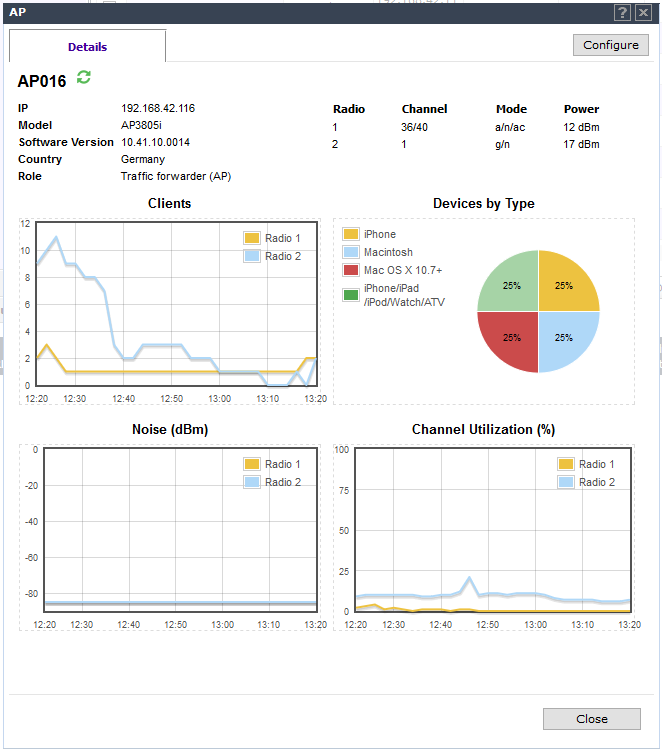Click Radio 1 swatch in Channel Utilization legend
Viewport: 662px width, 750px height.
(566, 464)
